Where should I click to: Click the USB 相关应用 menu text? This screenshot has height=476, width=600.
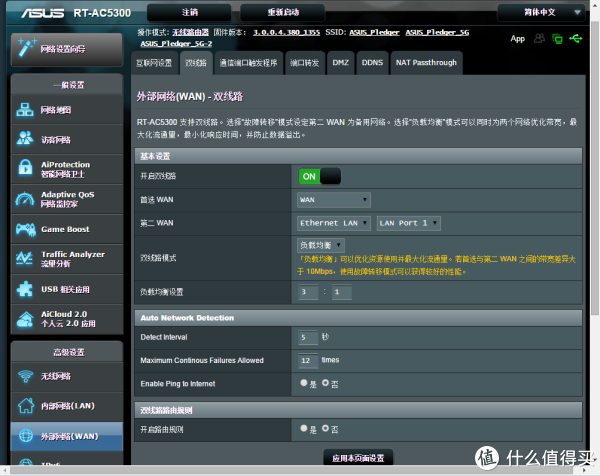point(65,290)
